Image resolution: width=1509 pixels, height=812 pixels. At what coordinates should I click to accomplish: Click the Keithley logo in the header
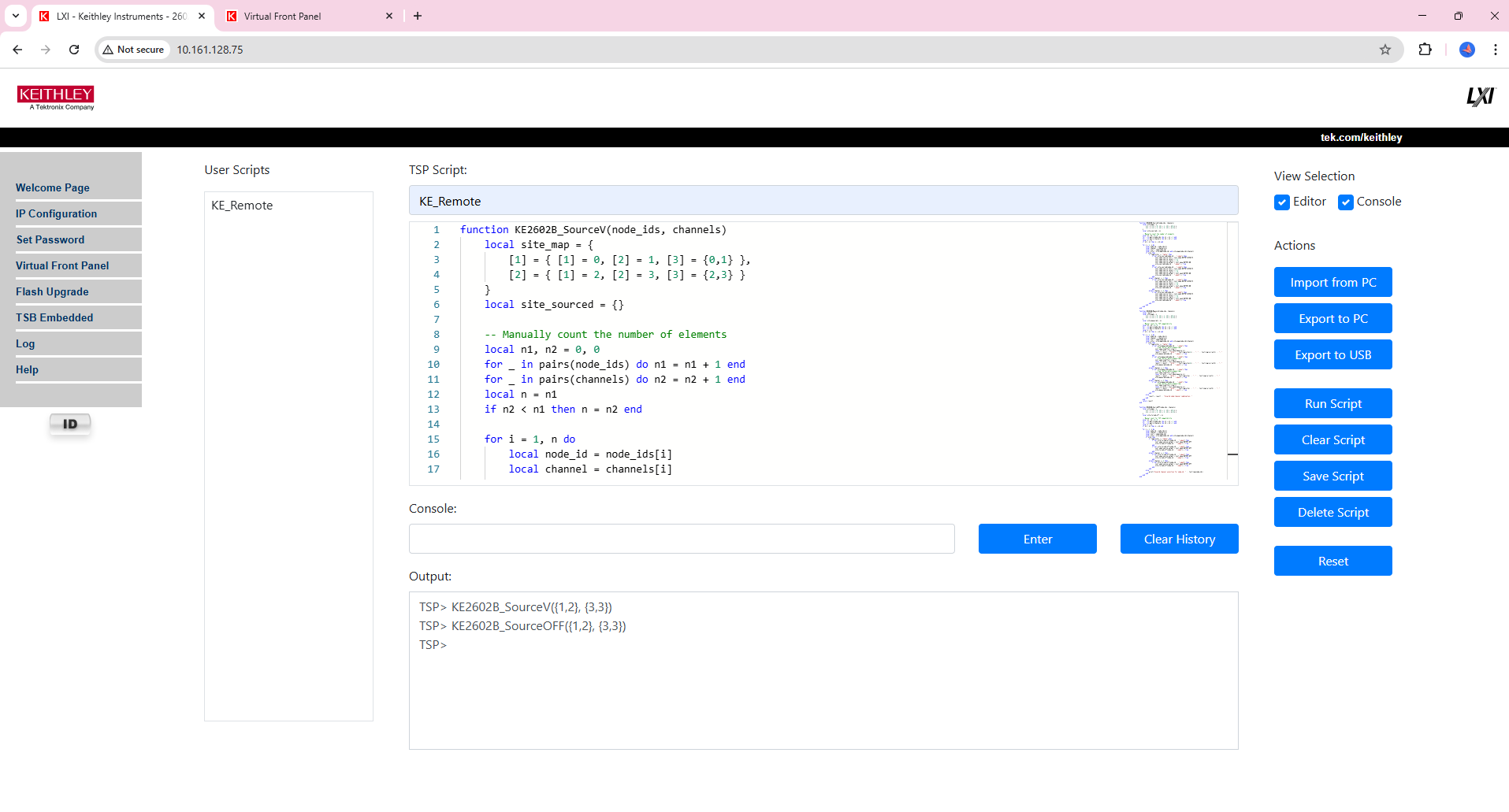[55, 98]
